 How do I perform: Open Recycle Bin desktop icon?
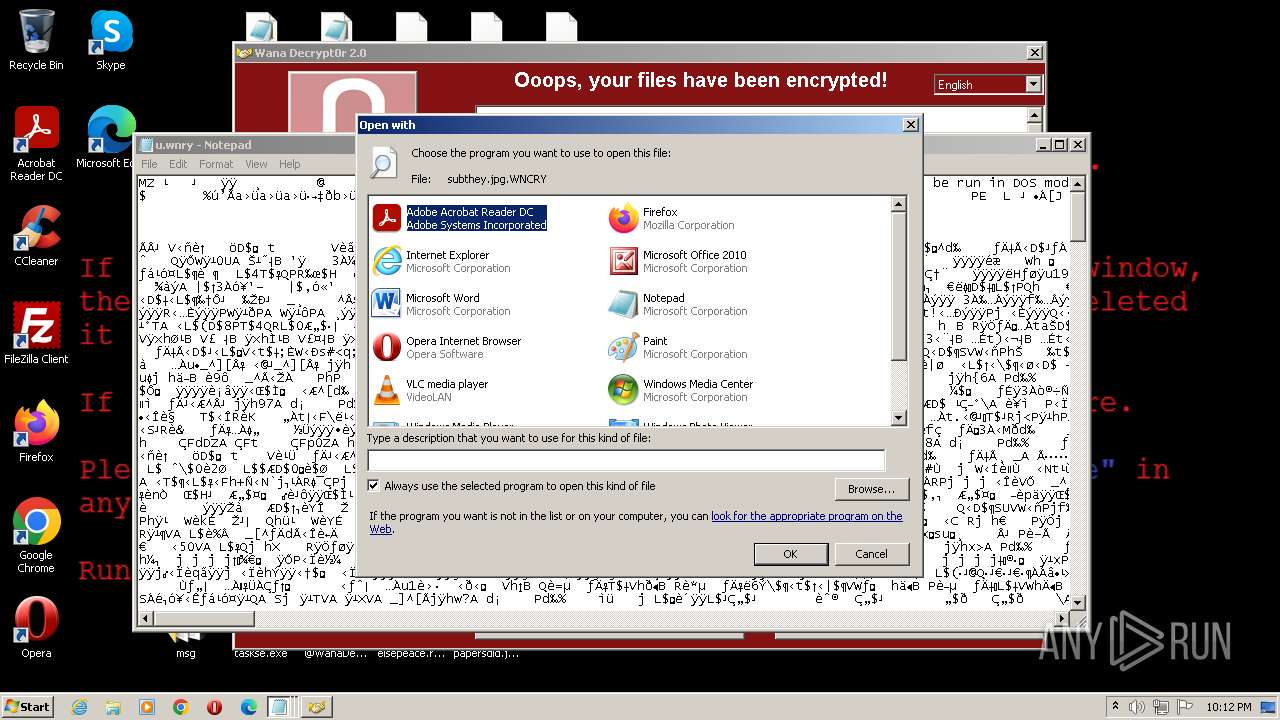click(36, 40)
